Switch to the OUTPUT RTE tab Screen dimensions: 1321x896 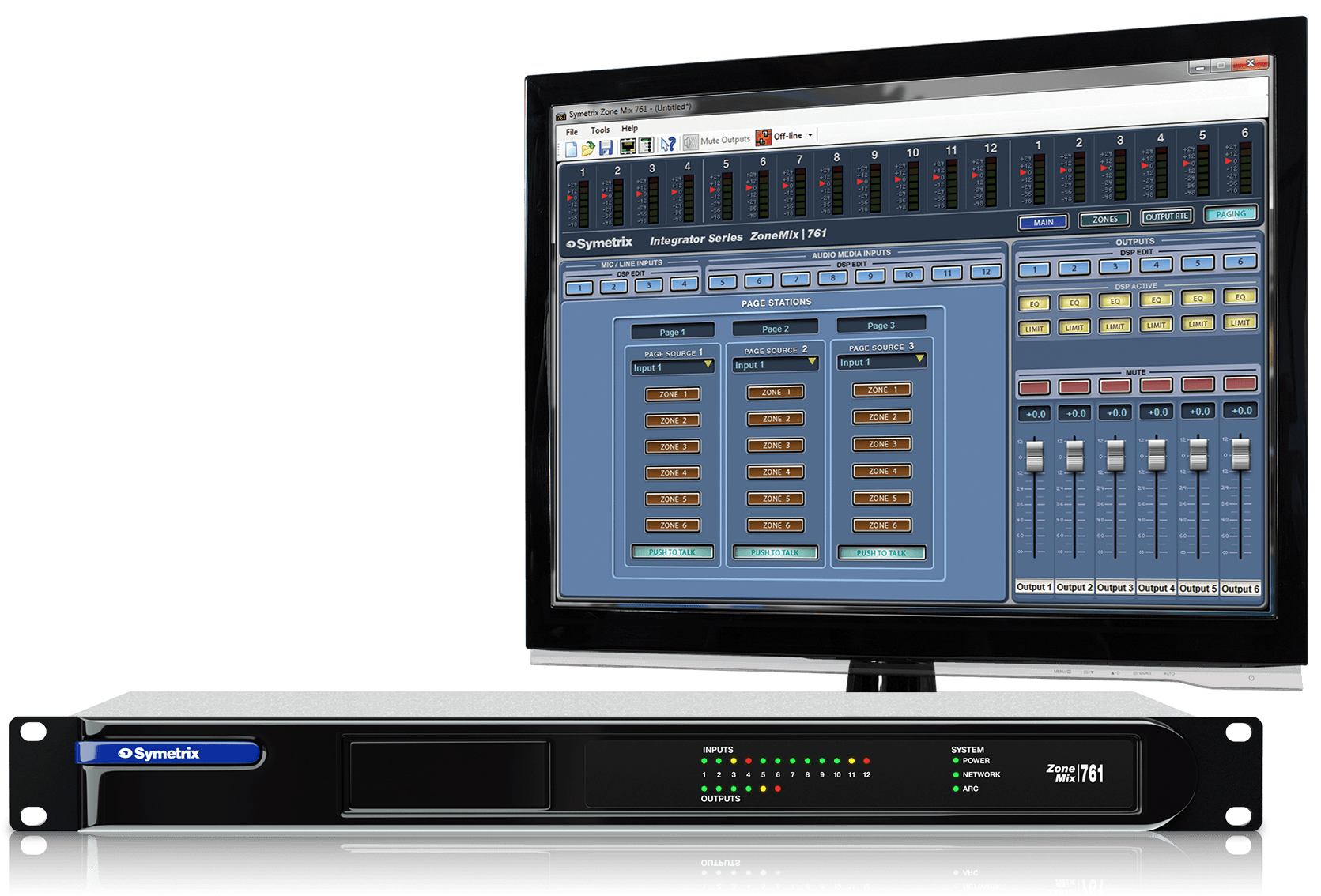[x=1167, y=216]
